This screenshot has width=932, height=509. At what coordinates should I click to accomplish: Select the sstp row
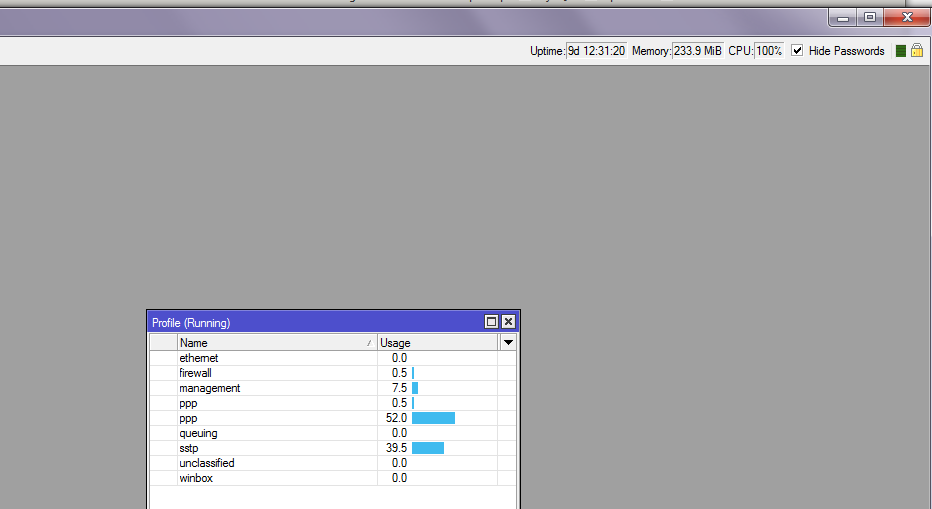(333, 448)
